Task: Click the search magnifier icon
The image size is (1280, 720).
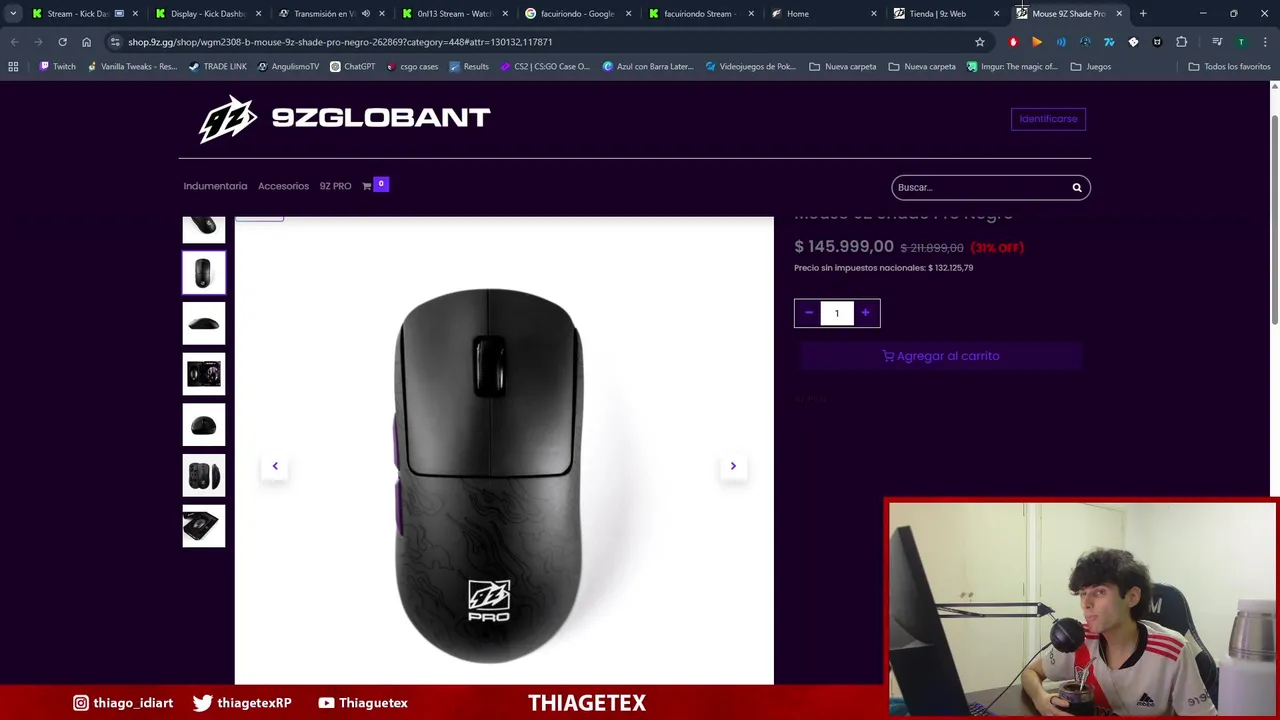Action: tap(1077, 187)
